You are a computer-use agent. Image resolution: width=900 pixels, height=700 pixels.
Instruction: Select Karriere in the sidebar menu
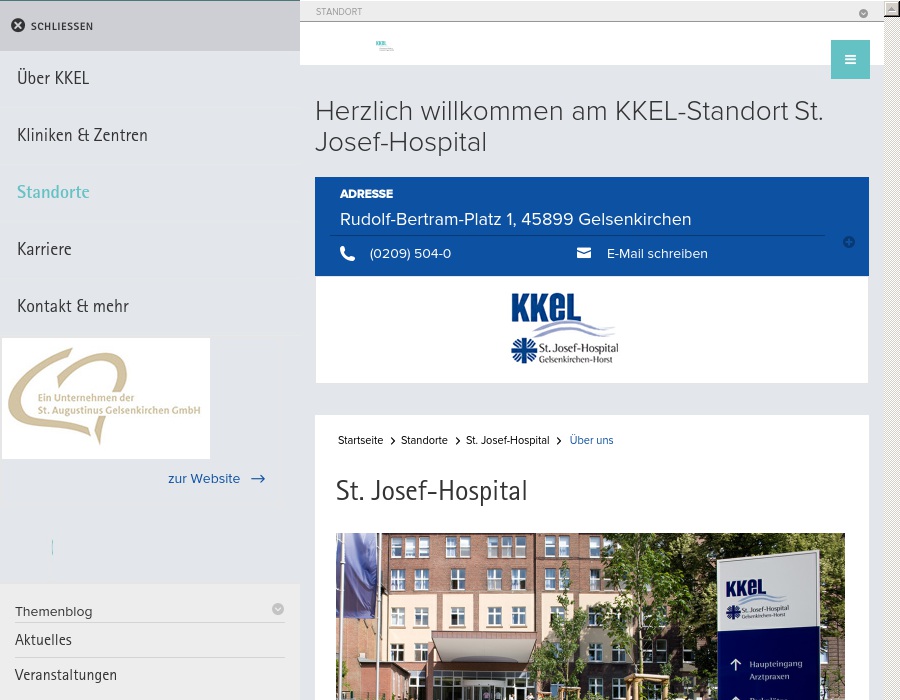tap(44, 249)
